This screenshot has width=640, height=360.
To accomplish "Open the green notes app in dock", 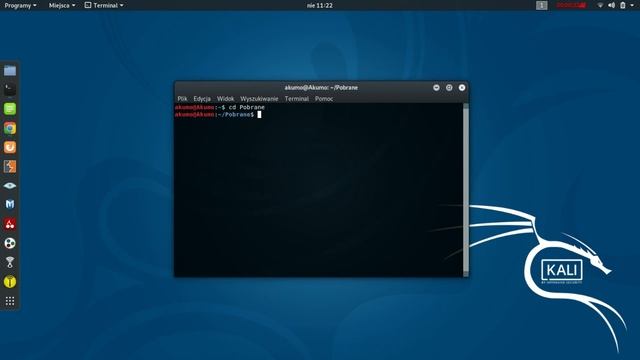I will click(10, 109).
